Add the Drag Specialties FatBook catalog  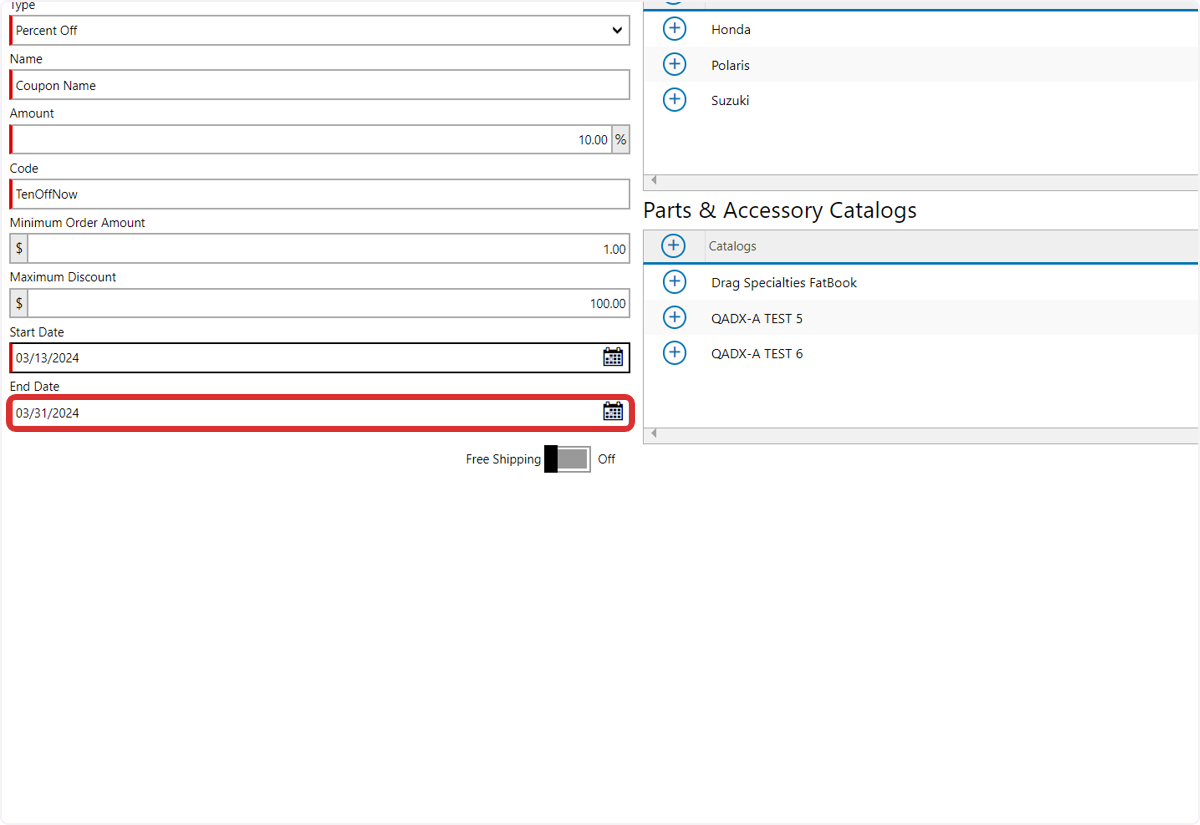(675, 282)
